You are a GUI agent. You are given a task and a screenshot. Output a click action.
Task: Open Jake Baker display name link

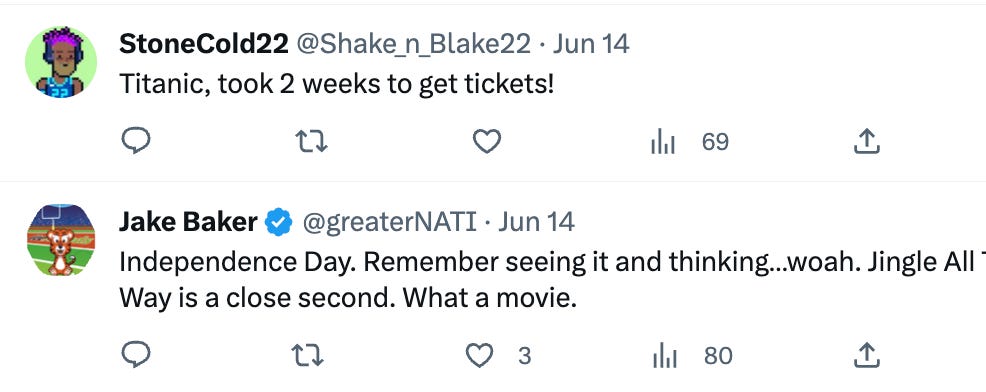188,221
